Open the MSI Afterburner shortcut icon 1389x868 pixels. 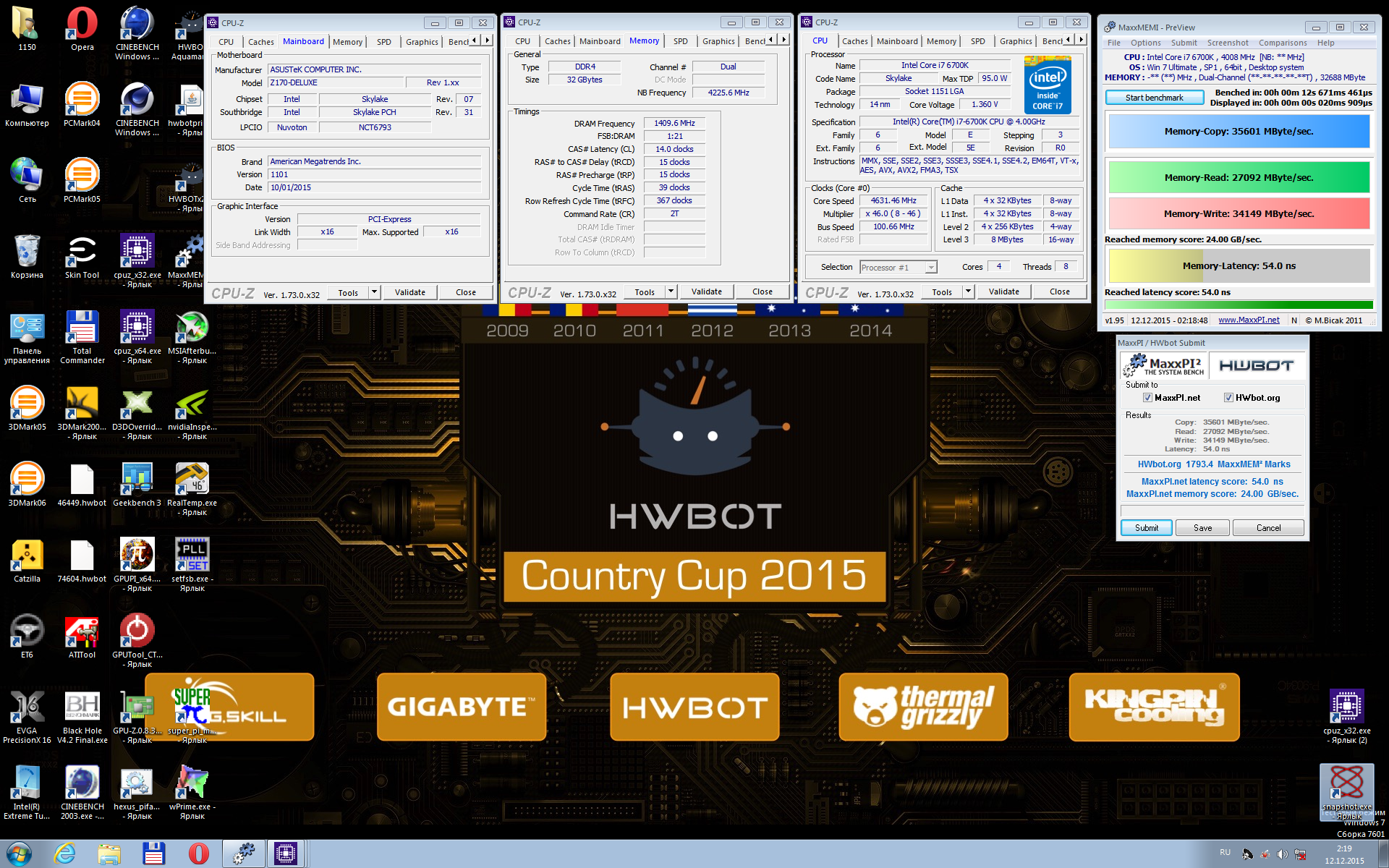[192, 337]
